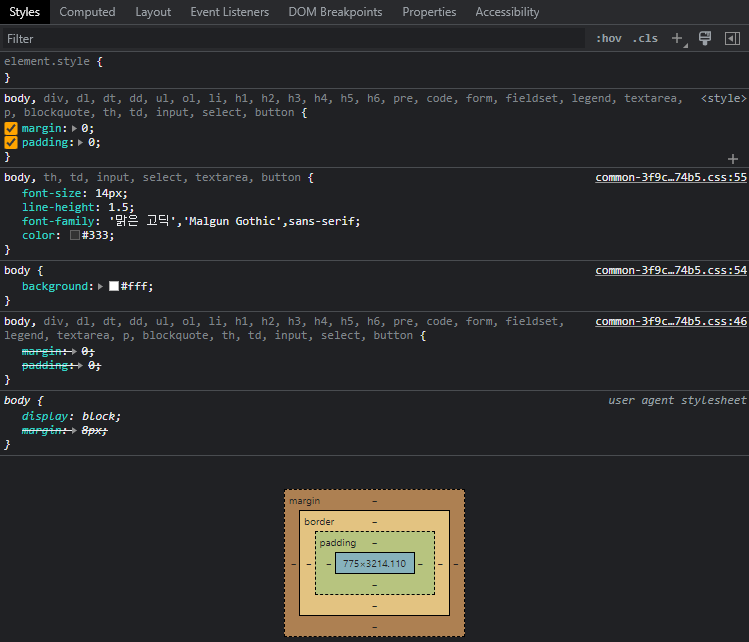Toggle the :hov element state button
Screen dimensions: 749x642
tap(609, 38)
